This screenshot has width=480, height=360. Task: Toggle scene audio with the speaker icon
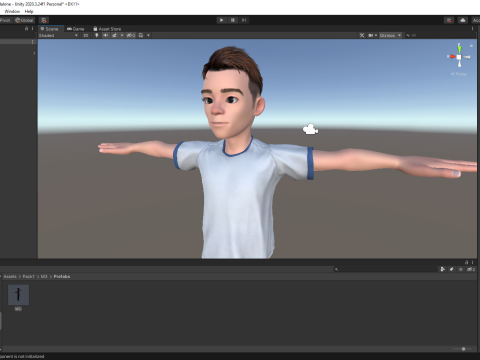[106, 35]
